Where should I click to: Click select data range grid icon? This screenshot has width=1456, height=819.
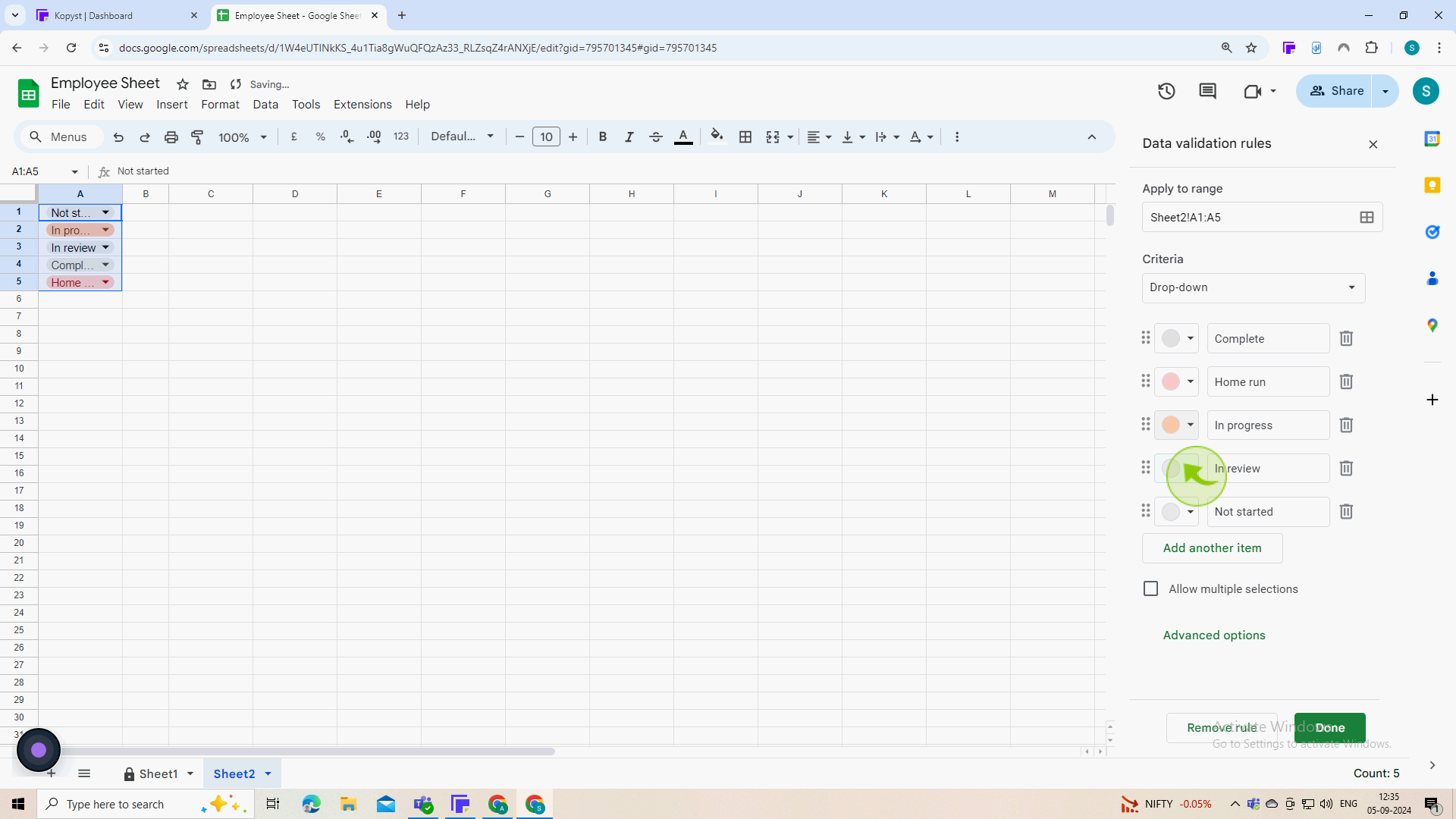[x=1367, y=218]
